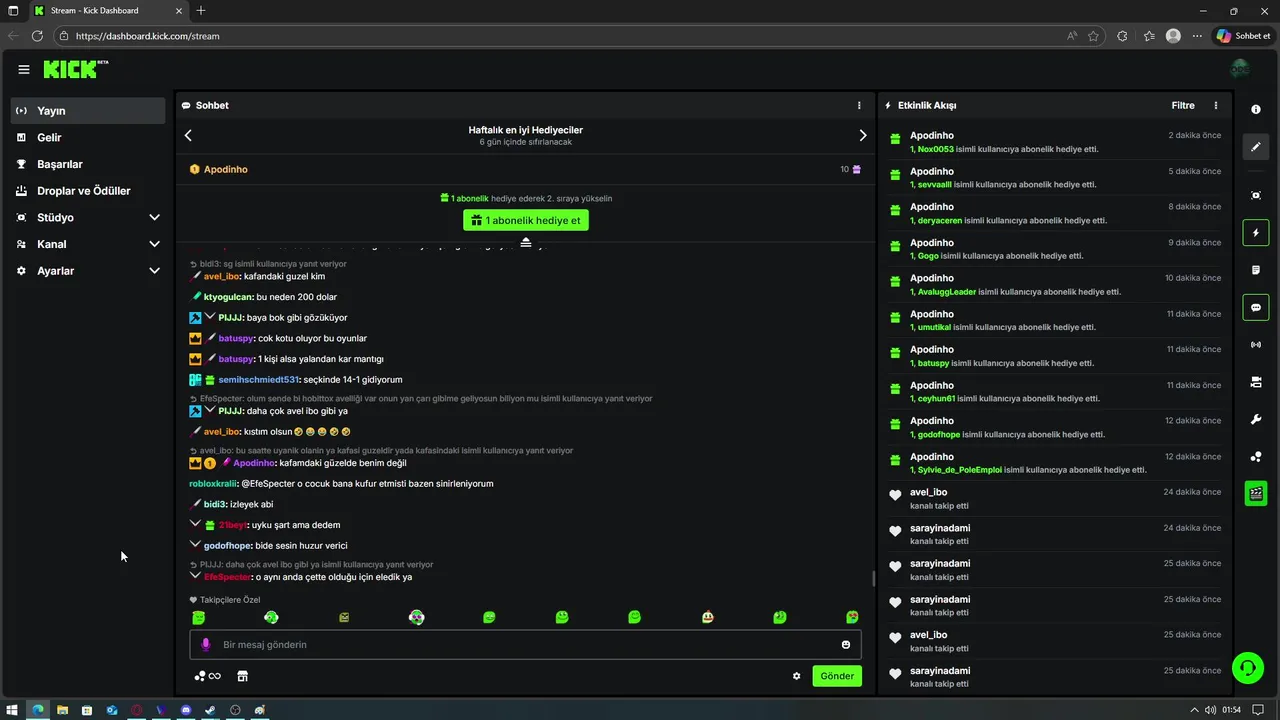The height and width of the screenshot is (720, 1280).
Task: Open the emoji picker in the message box
Action: coord(846,645)
